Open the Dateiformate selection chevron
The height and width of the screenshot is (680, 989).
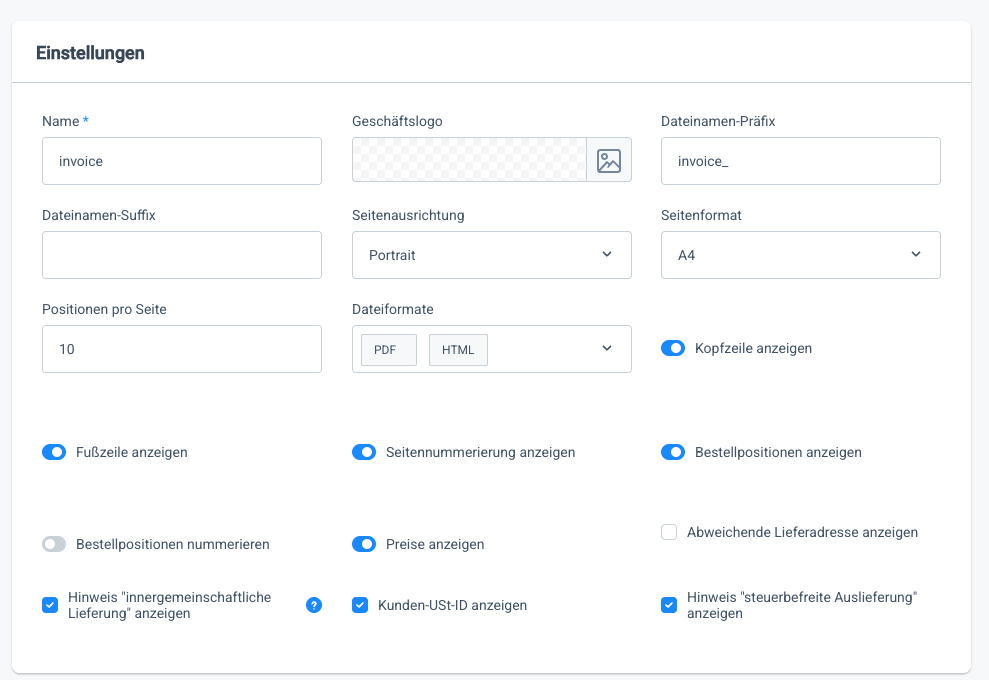pyautogui.click(x=607, y=349)
